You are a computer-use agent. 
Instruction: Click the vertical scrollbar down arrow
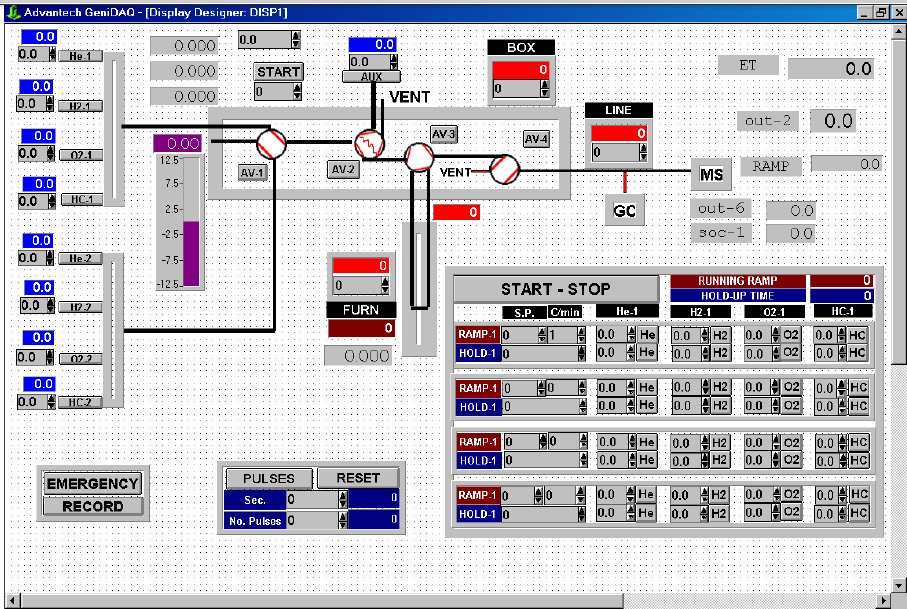pos(899,585)
